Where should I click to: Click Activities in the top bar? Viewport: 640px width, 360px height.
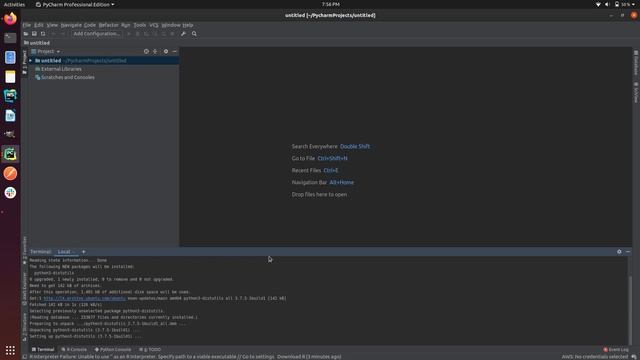pyautogui.click(x=14, y=4)
